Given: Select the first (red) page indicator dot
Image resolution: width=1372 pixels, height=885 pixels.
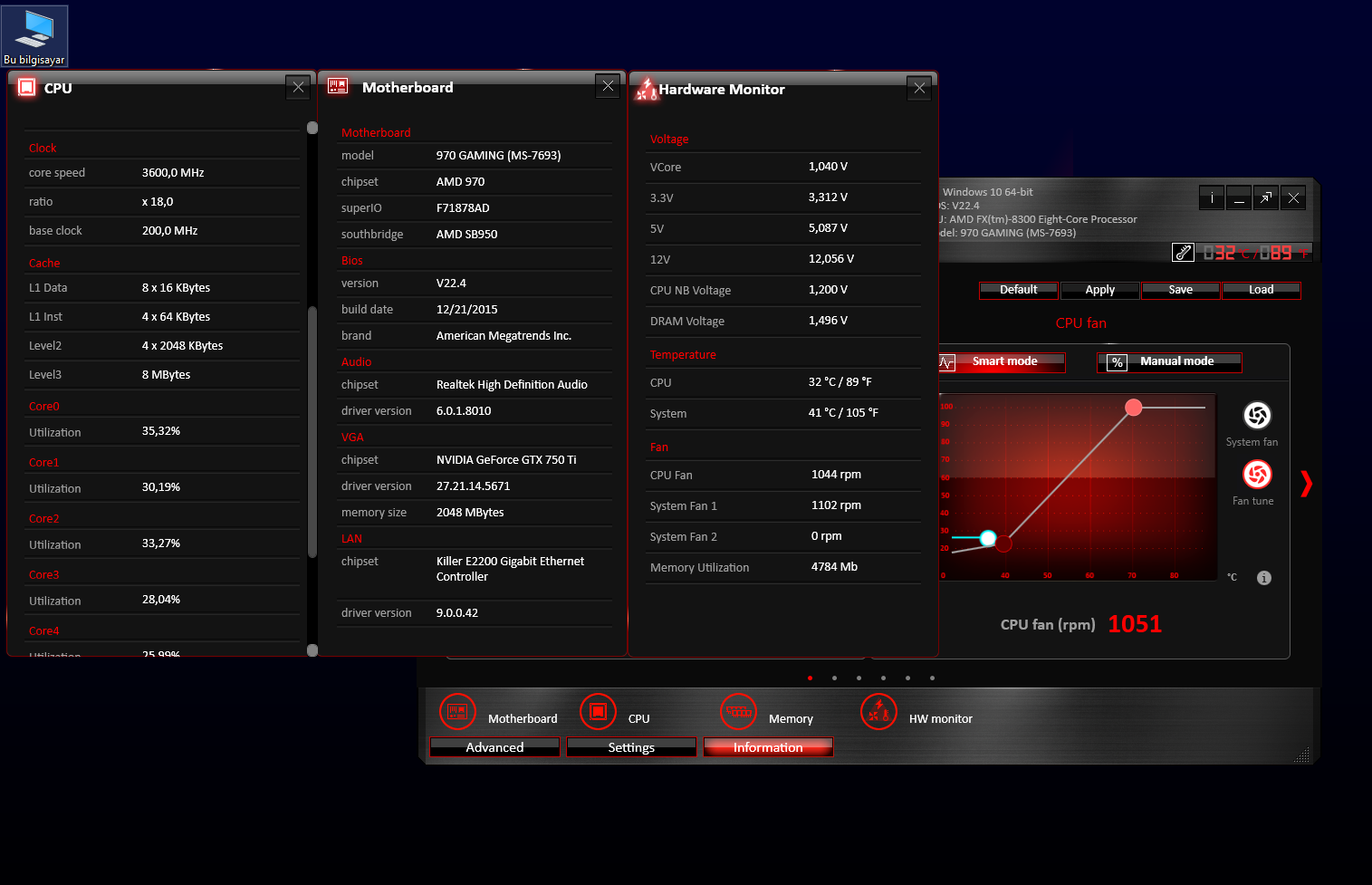Looking at the screenshot, I should [810, 678].
